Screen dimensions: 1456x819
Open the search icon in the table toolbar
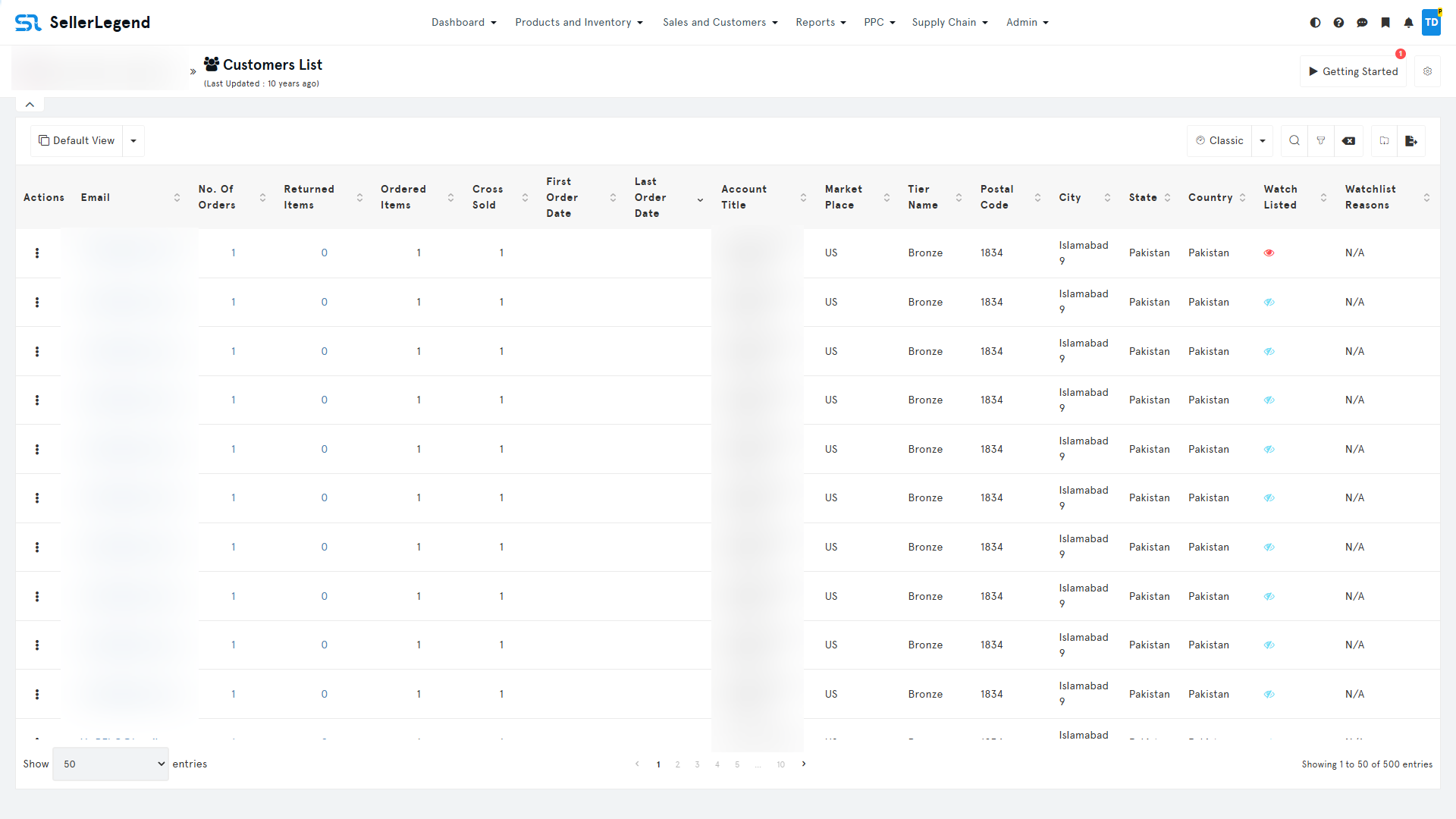(x=1294, y=141)
